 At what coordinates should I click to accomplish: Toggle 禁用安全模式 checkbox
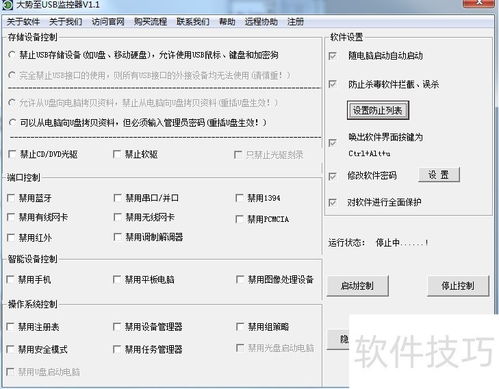10,350
